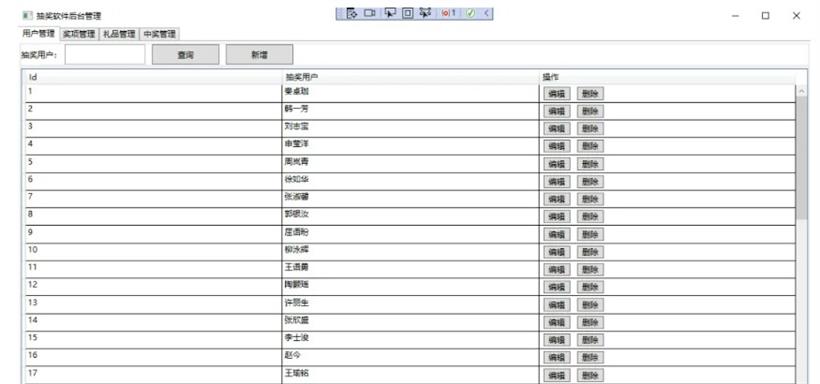Click 删除 for row Id 10
The image size is (820, 384).
(590, 252)
